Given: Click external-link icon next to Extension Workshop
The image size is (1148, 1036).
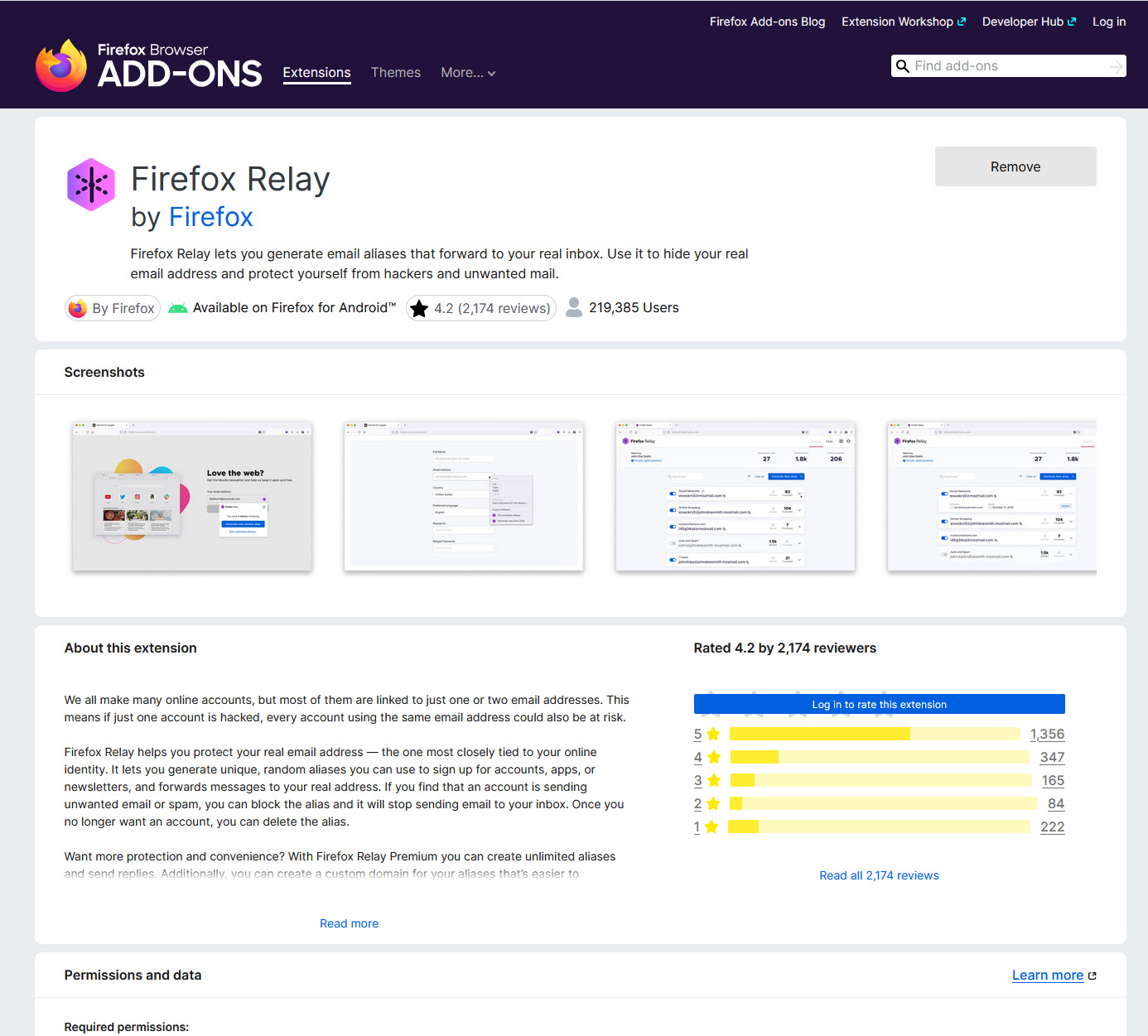Looking at the screenshot, I should tap(961, 22).
